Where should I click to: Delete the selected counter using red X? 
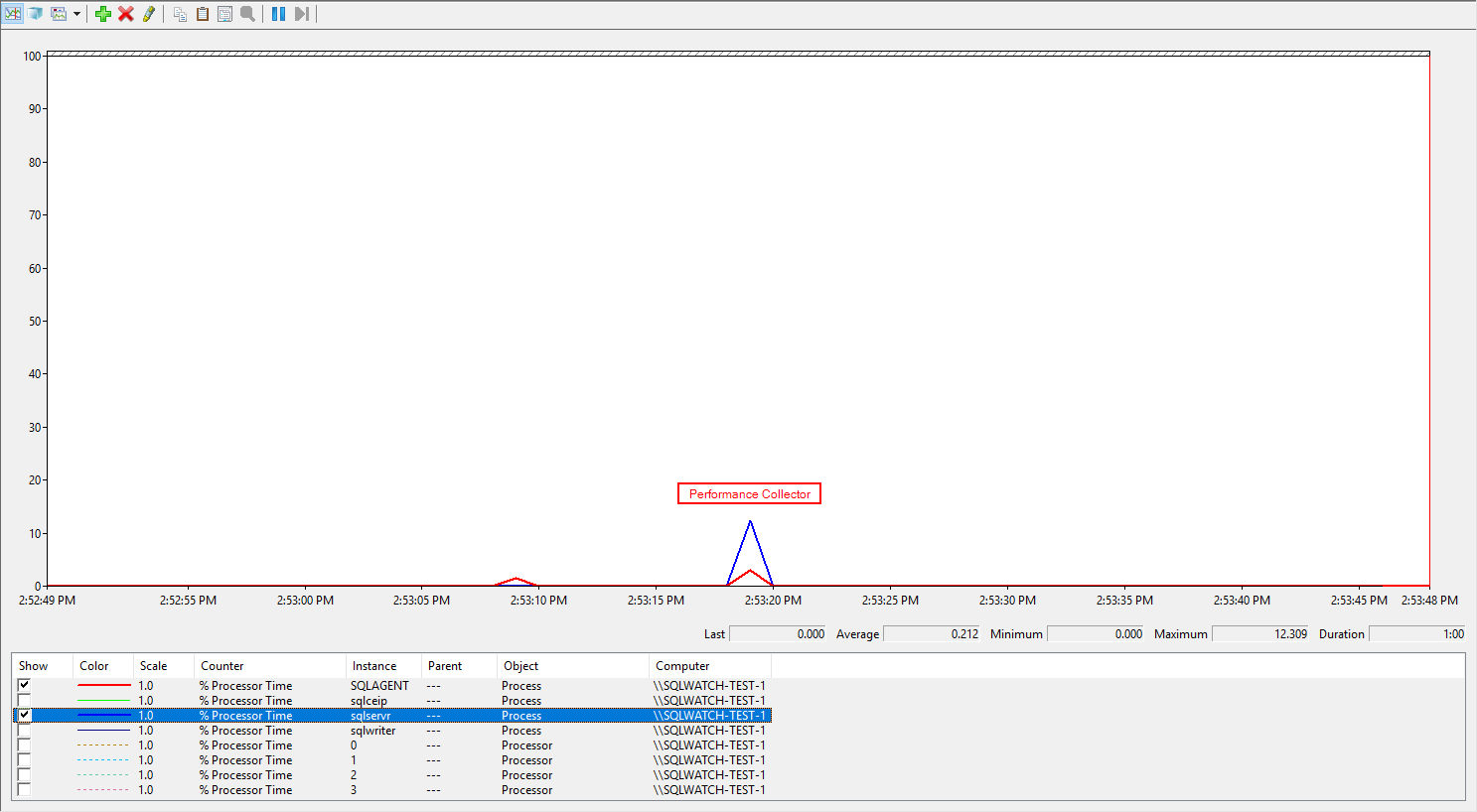click(125, 13)
